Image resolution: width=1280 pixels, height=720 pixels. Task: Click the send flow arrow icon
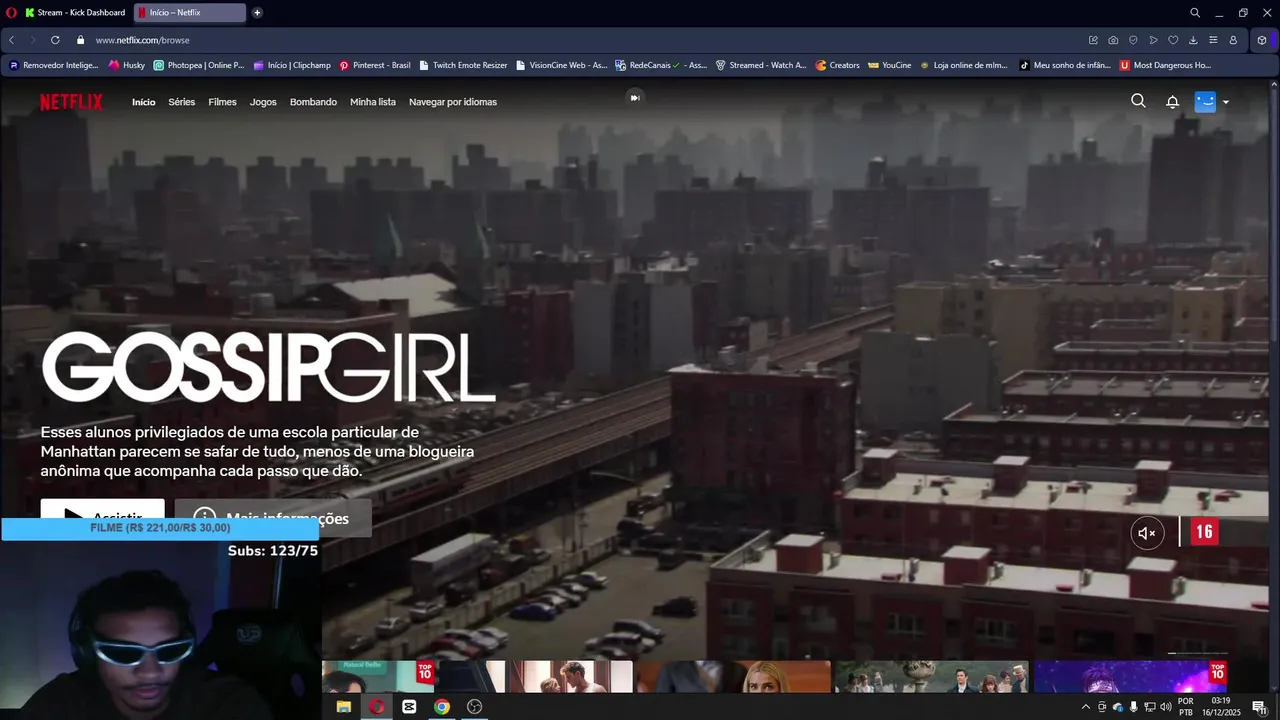tap(1153, 40)
